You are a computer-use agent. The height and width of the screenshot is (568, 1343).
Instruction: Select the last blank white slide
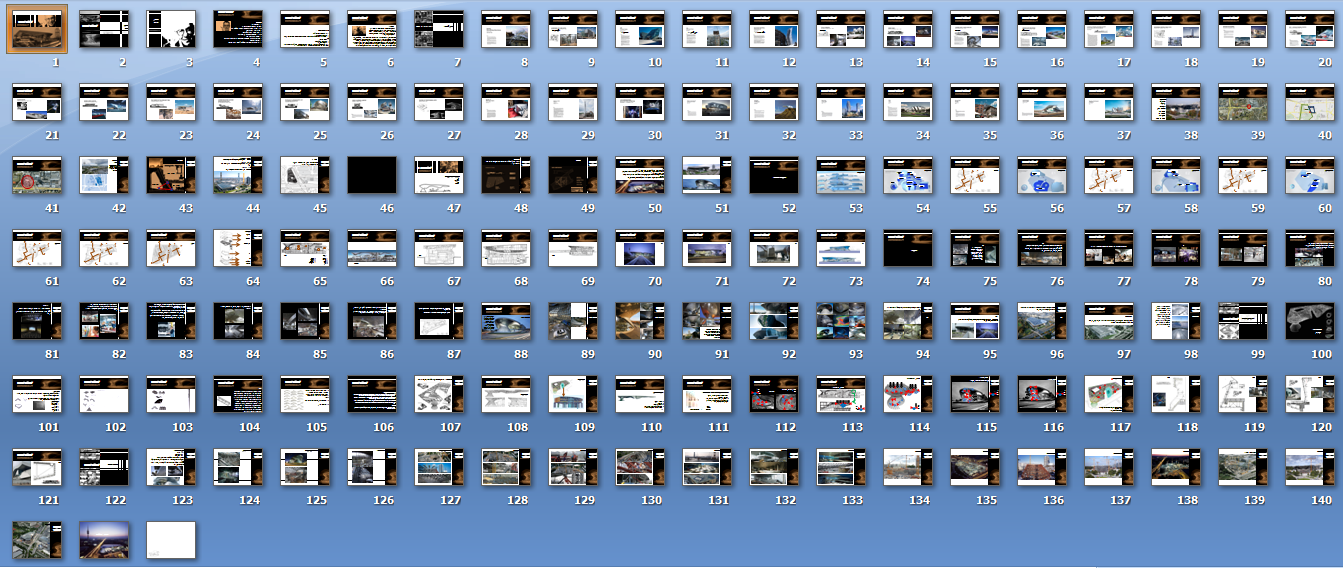tap(171, 539)
